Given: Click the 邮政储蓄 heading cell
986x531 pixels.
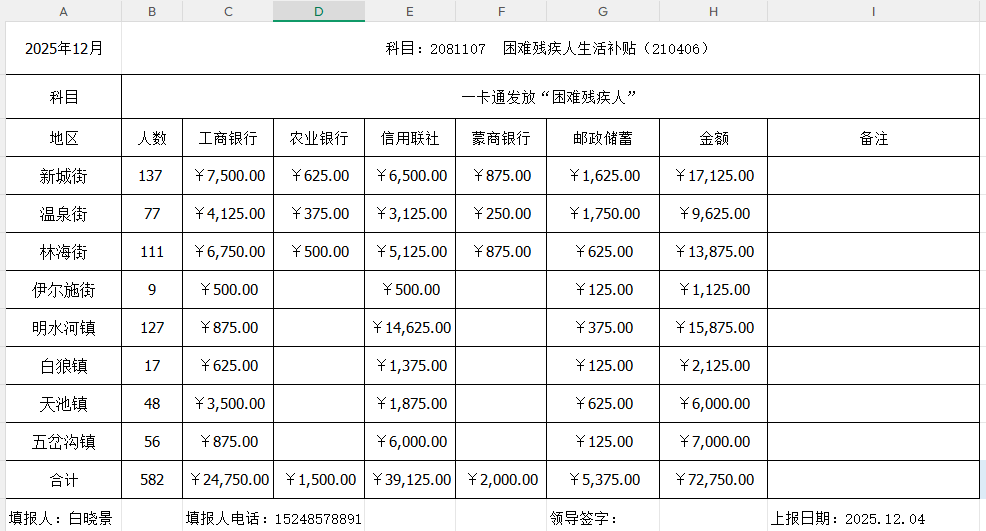Looking at the screenshot, I should click(x=602, y=138).
